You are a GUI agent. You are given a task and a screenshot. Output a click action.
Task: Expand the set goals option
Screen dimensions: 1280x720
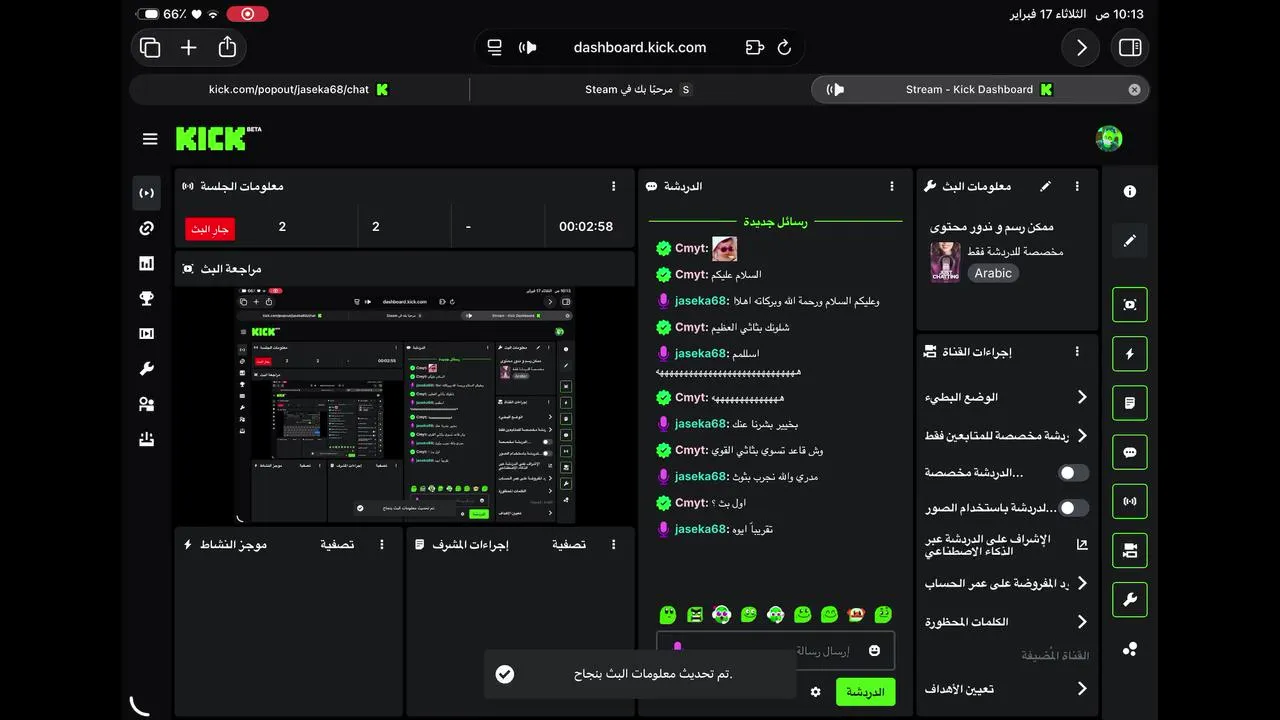pos(1006,688)
